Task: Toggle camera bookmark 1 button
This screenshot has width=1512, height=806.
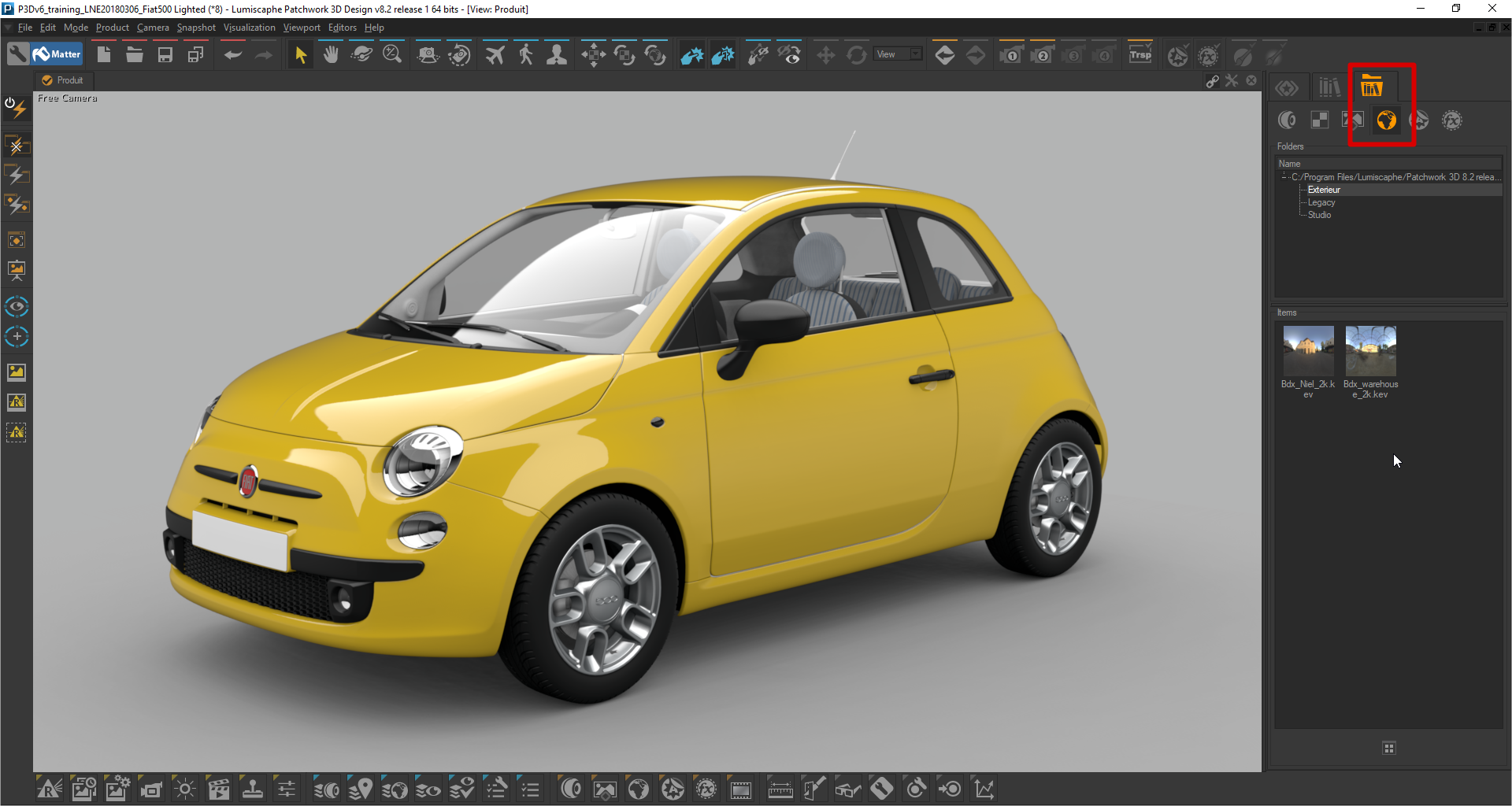Action: pyautogui.click(x=1011, y=55)
